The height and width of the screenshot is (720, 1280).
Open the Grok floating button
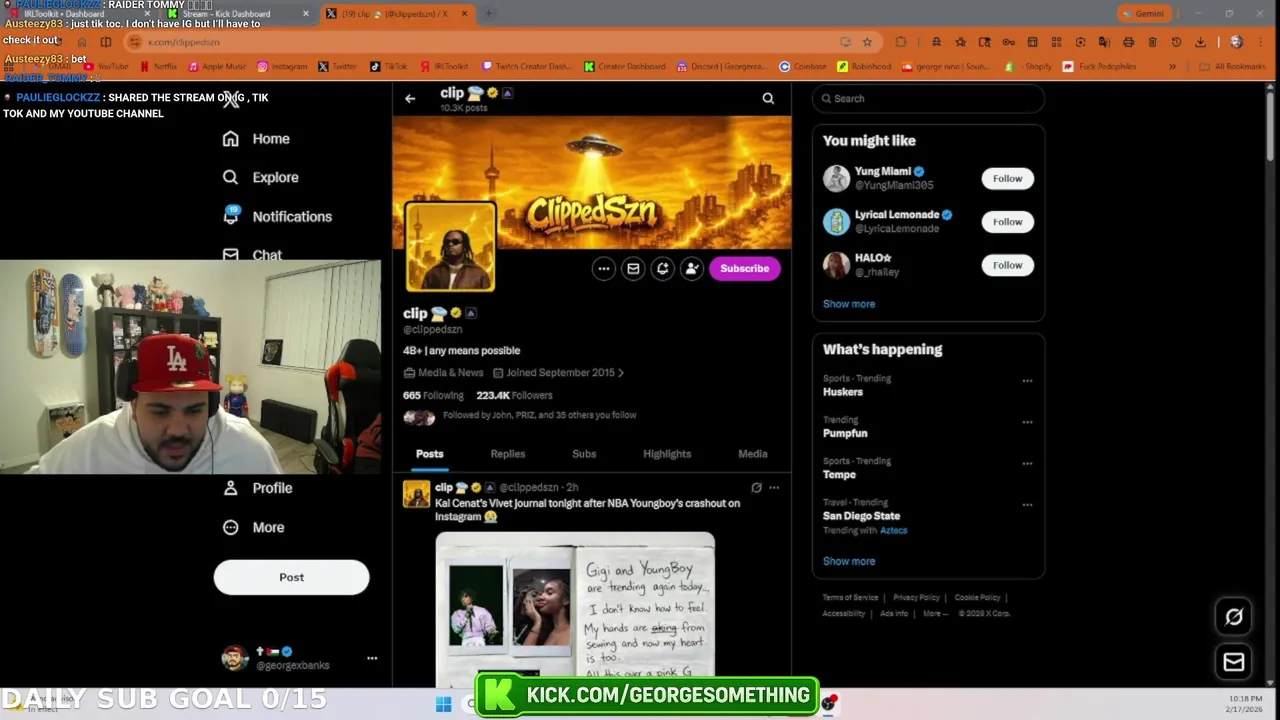[x=1234, y=617]
